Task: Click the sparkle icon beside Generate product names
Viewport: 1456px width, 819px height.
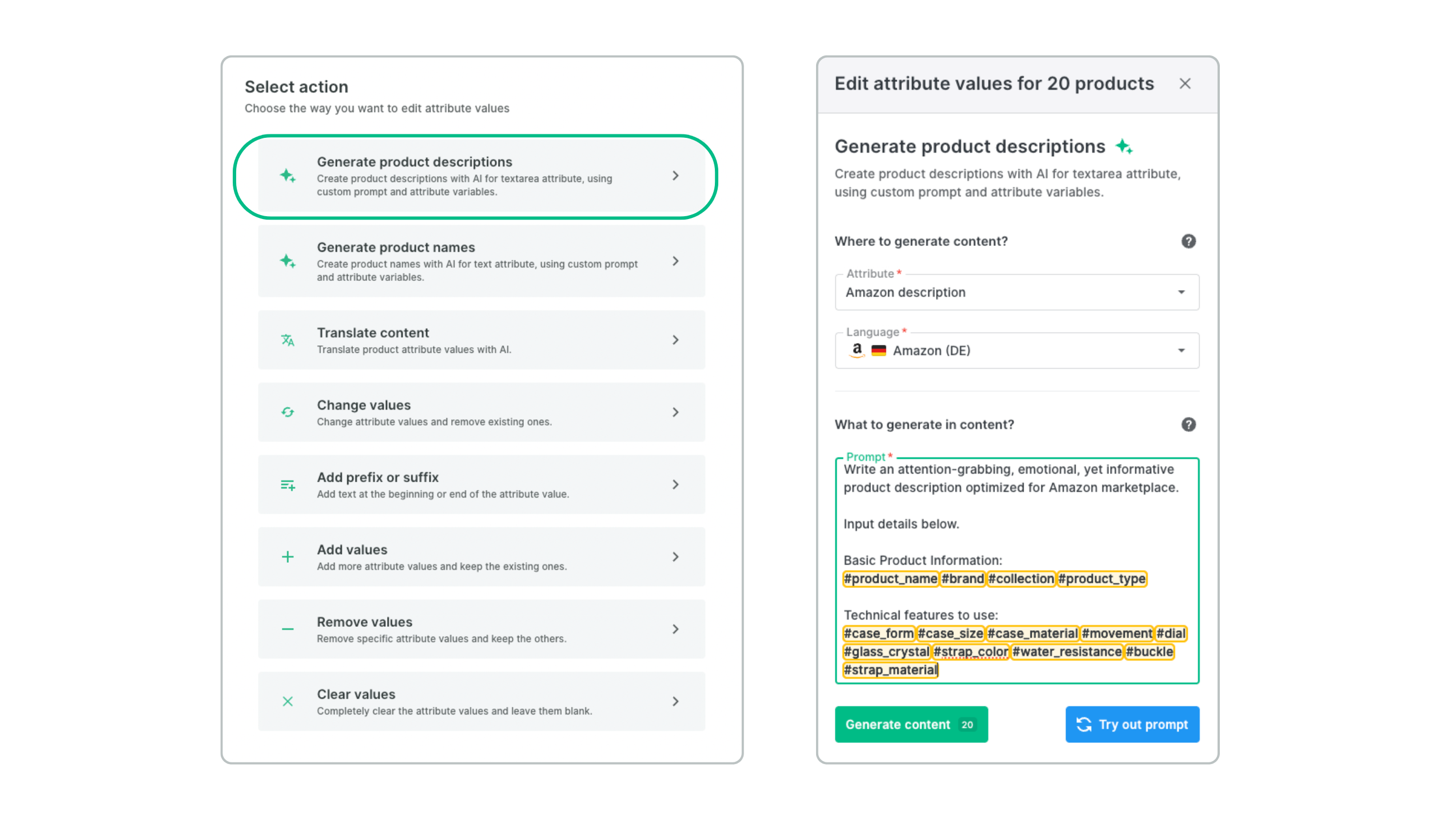Action: [x=288, y=261]
